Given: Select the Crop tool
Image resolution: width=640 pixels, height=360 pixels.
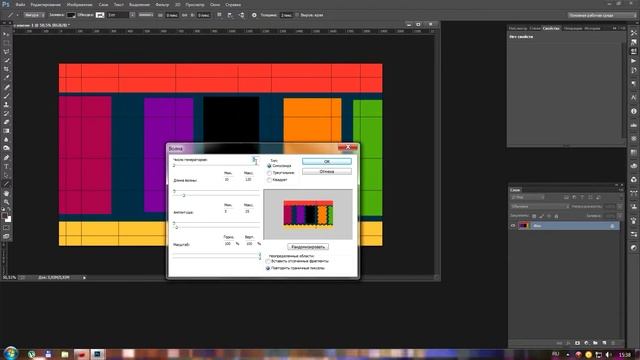Looking at the screenshot, I should pyautogui.click(x=6, y=69).
